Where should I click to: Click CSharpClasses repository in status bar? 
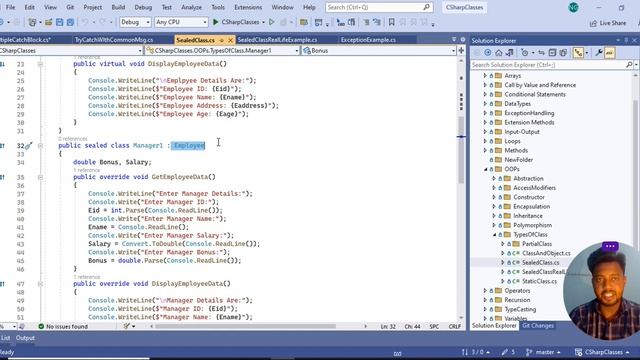click(602, 352)
